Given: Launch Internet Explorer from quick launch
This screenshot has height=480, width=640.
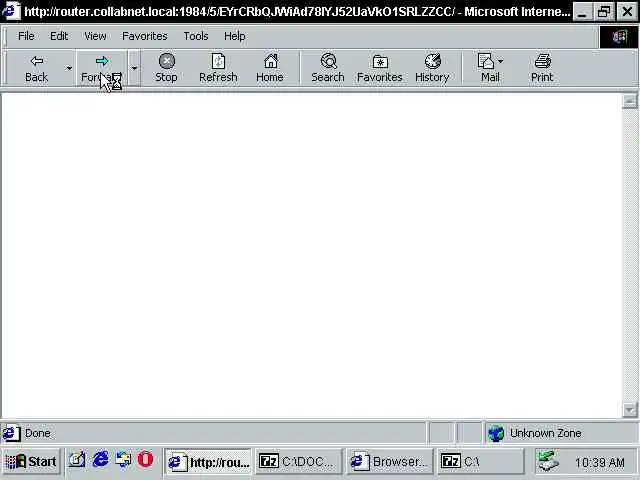Looking at the screenshot, I should (x=100, y=460).
